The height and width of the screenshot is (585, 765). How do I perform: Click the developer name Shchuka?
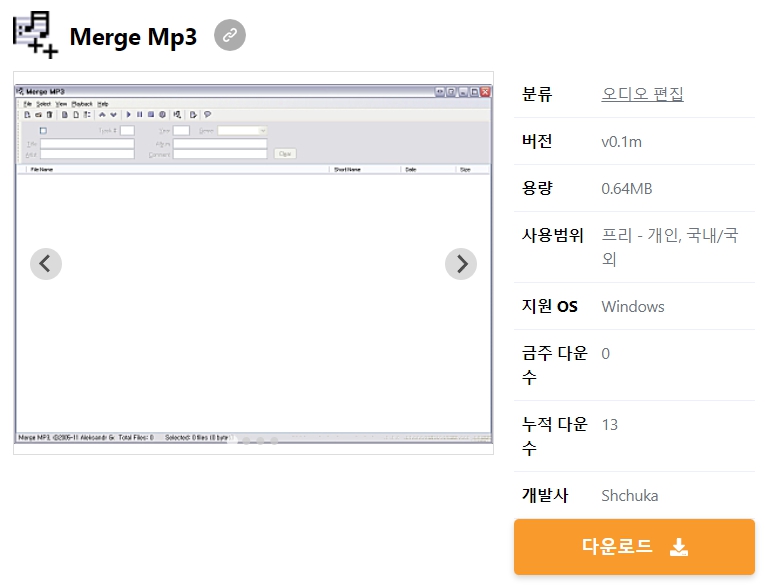point(629,496)
